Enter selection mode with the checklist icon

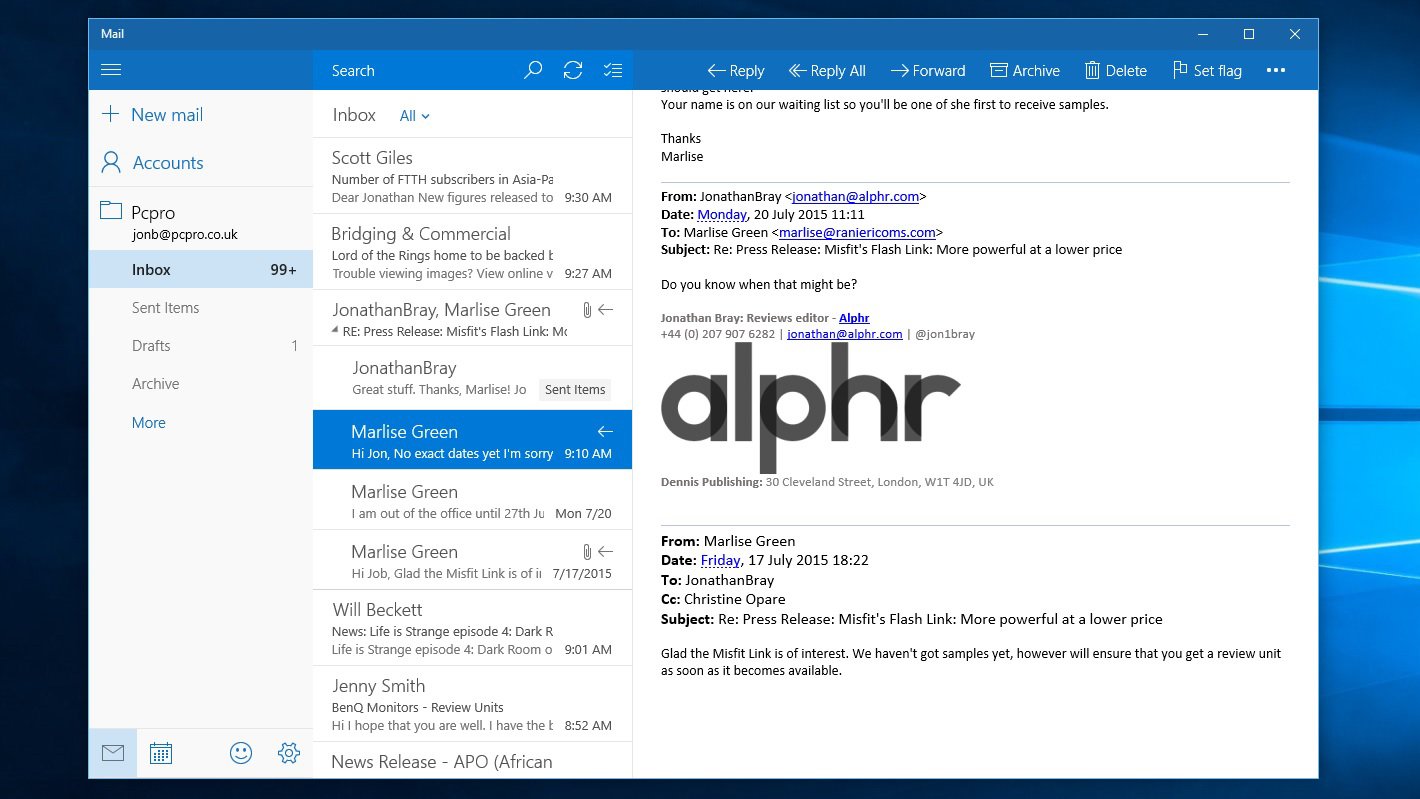click(x=612, y=70)
